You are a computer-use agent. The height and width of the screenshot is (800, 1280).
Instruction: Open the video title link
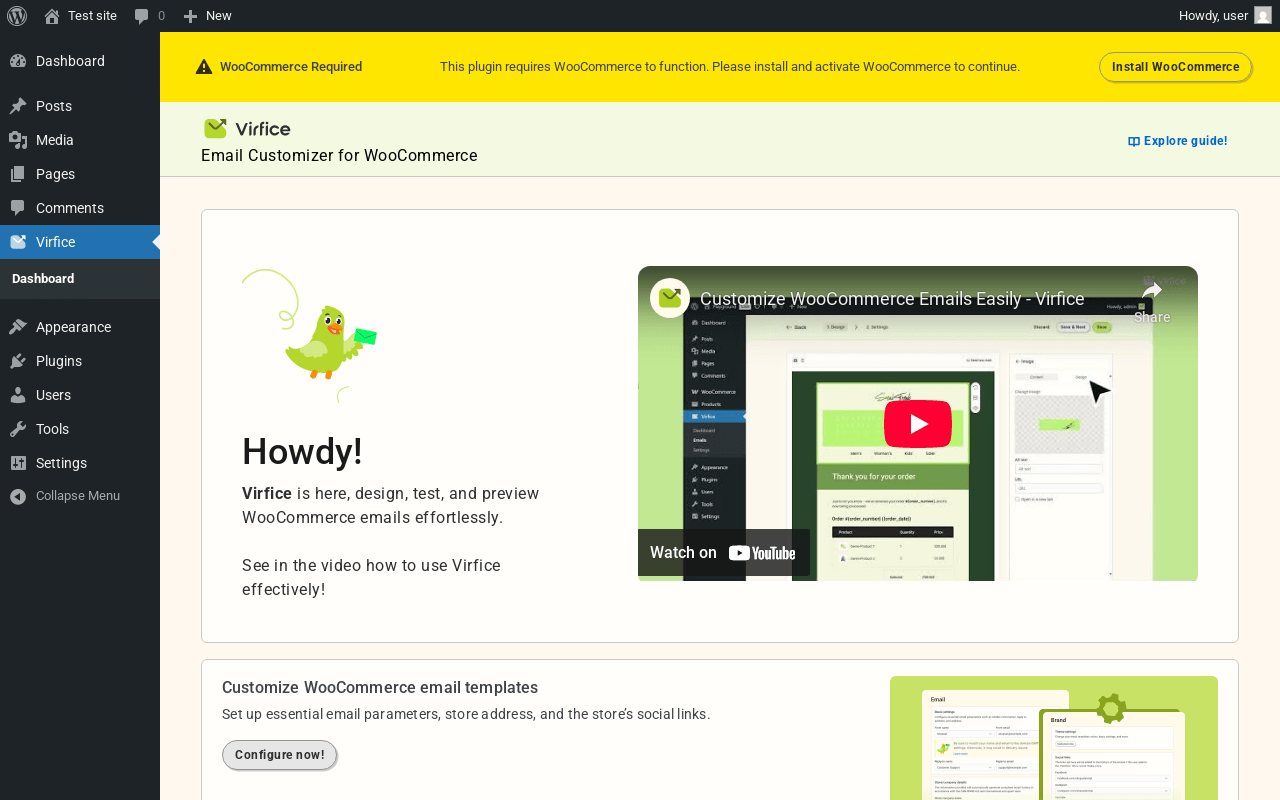(x=892, y=299)
